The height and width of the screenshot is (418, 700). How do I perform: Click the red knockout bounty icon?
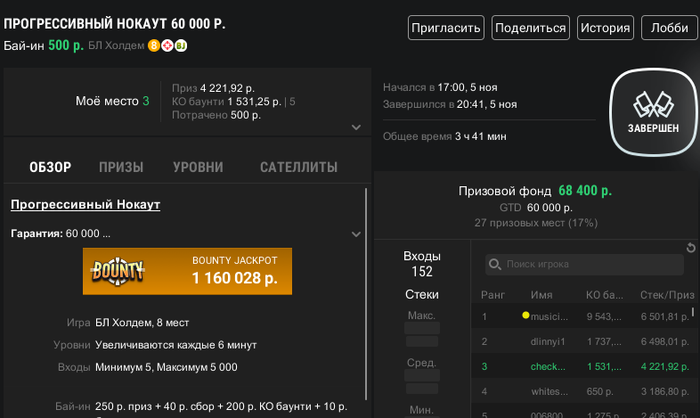(x=167, y=46)
